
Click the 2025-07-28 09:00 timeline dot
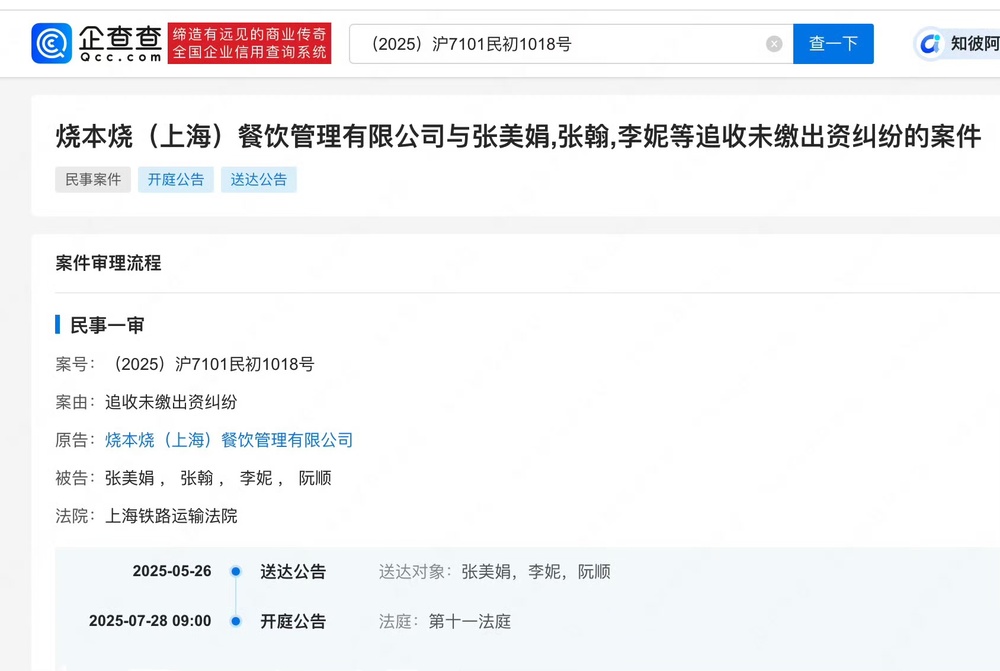pos(236,621)
